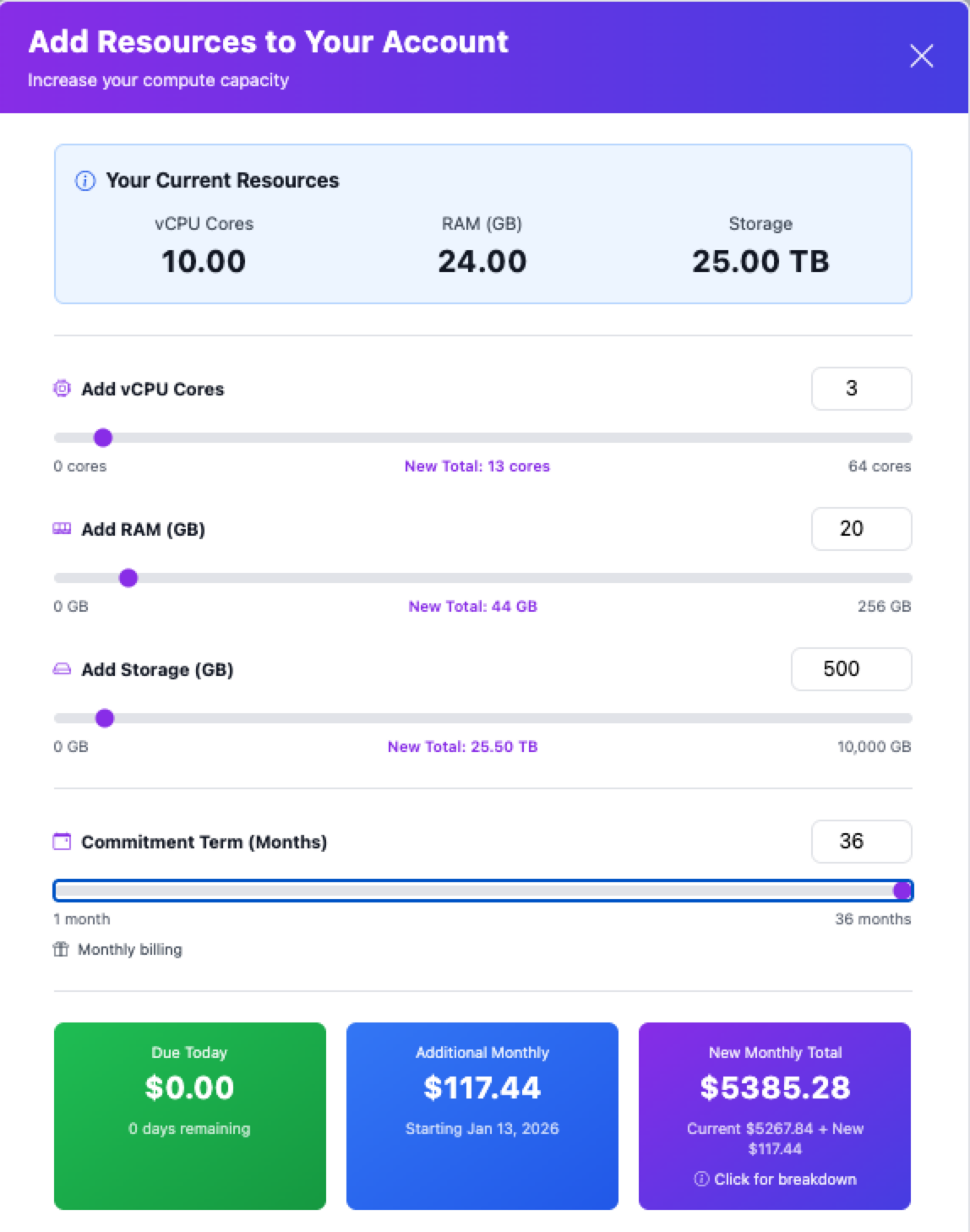Image resolution: width=970 pixels, height=1232 pixels.
Task: Click the storage slider handle
Action: (106, 718)
